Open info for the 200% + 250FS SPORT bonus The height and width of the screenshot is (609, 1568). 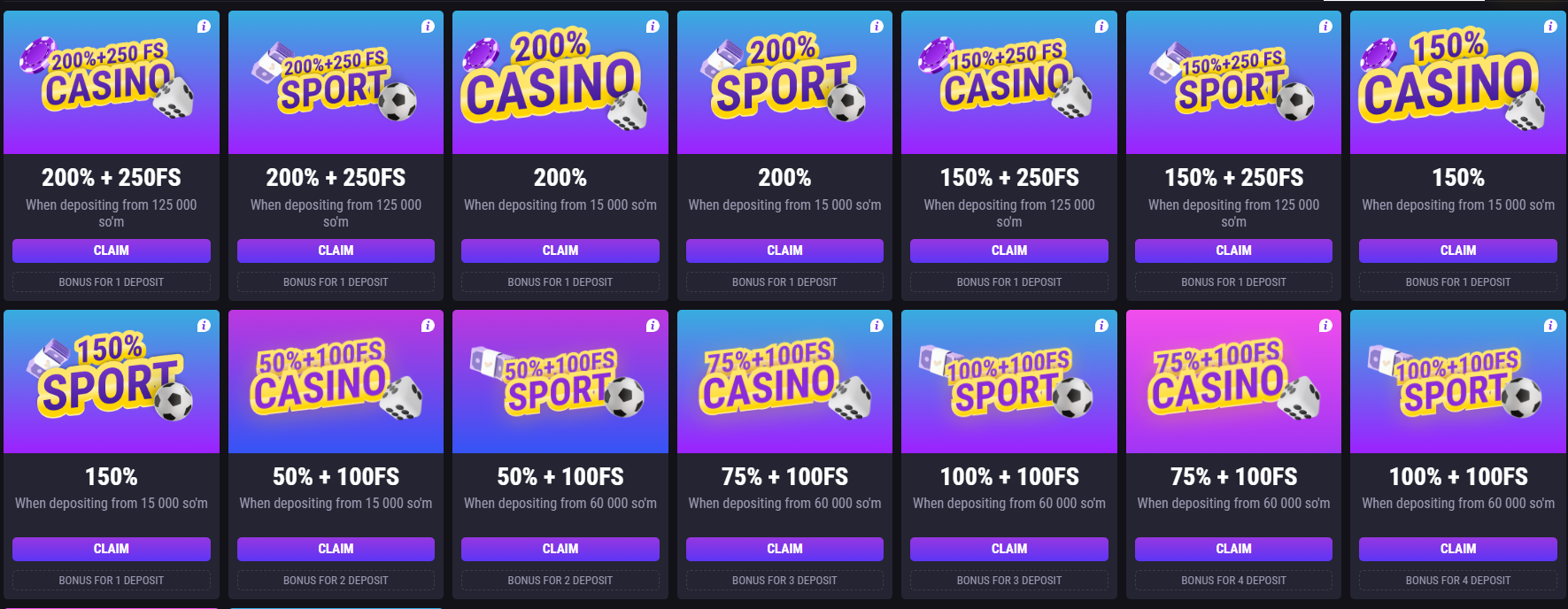click(429, 27)
